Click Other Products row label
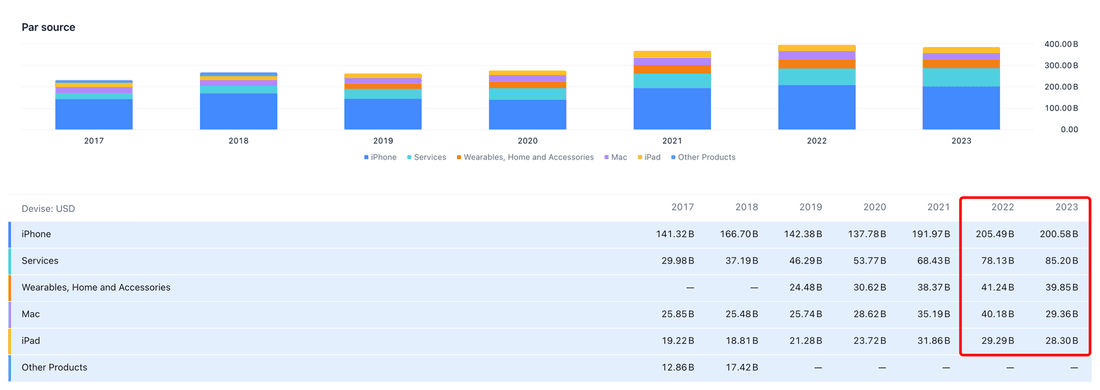Viewport: 1100px width, 390px height. click(54, 368)
